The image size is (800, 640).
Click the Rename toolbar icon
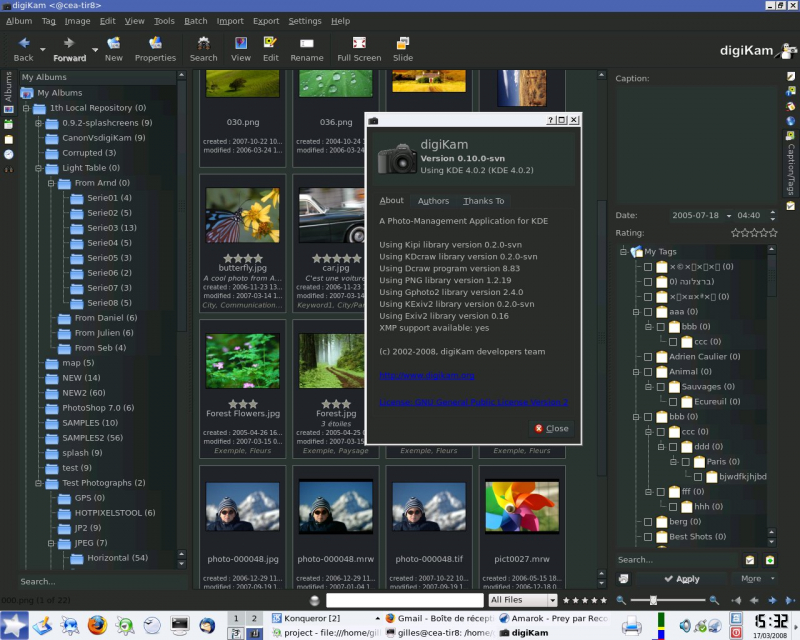(x=306, y=44)
